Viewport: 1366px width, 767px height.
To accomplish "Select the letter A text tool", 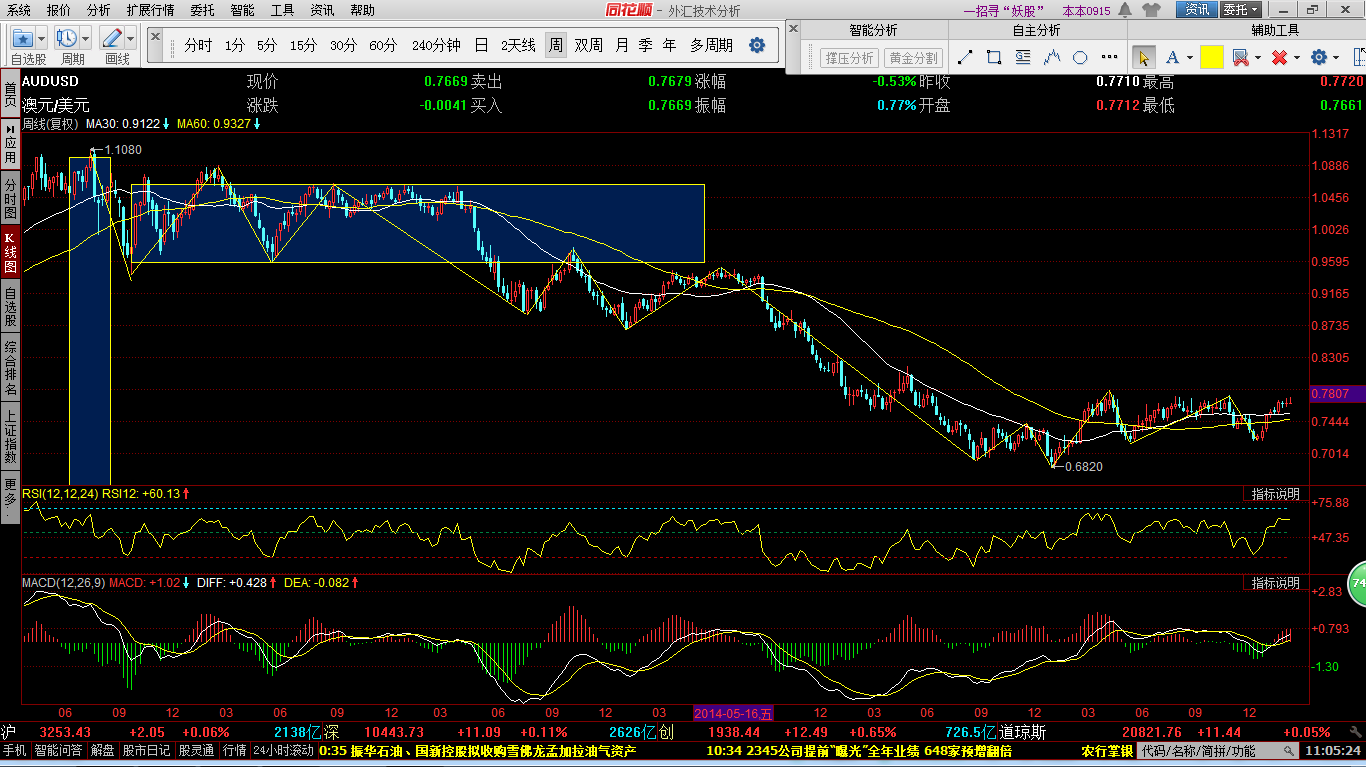I will [x=1172, y=57].
